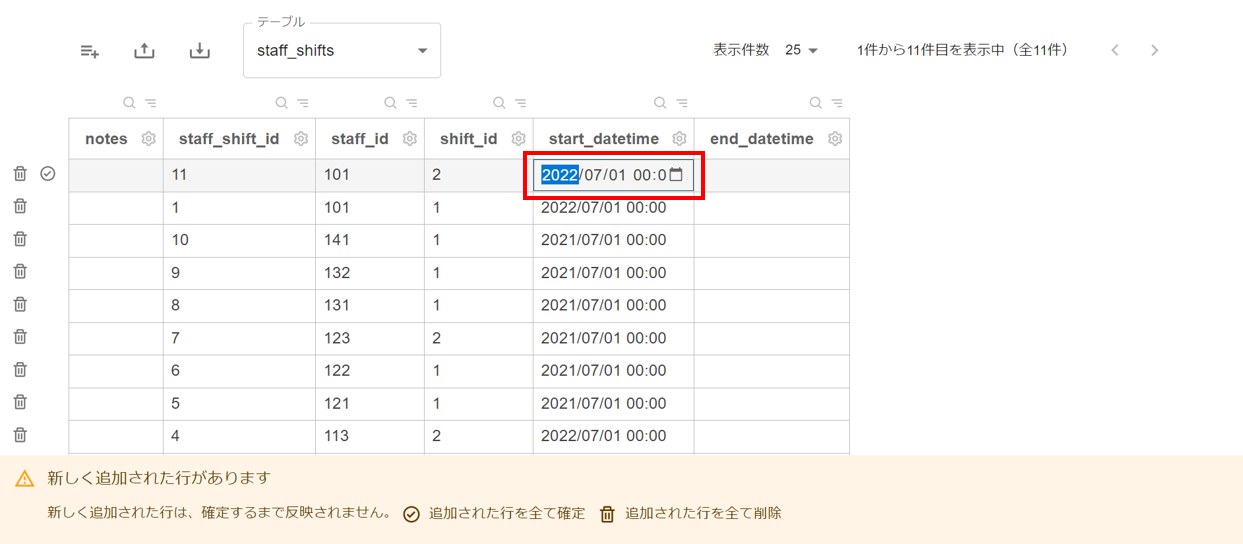Open filter for staff_shift_id column
Screen dimensions: 1243x544
pyautogui.click(x=302, y=103)
